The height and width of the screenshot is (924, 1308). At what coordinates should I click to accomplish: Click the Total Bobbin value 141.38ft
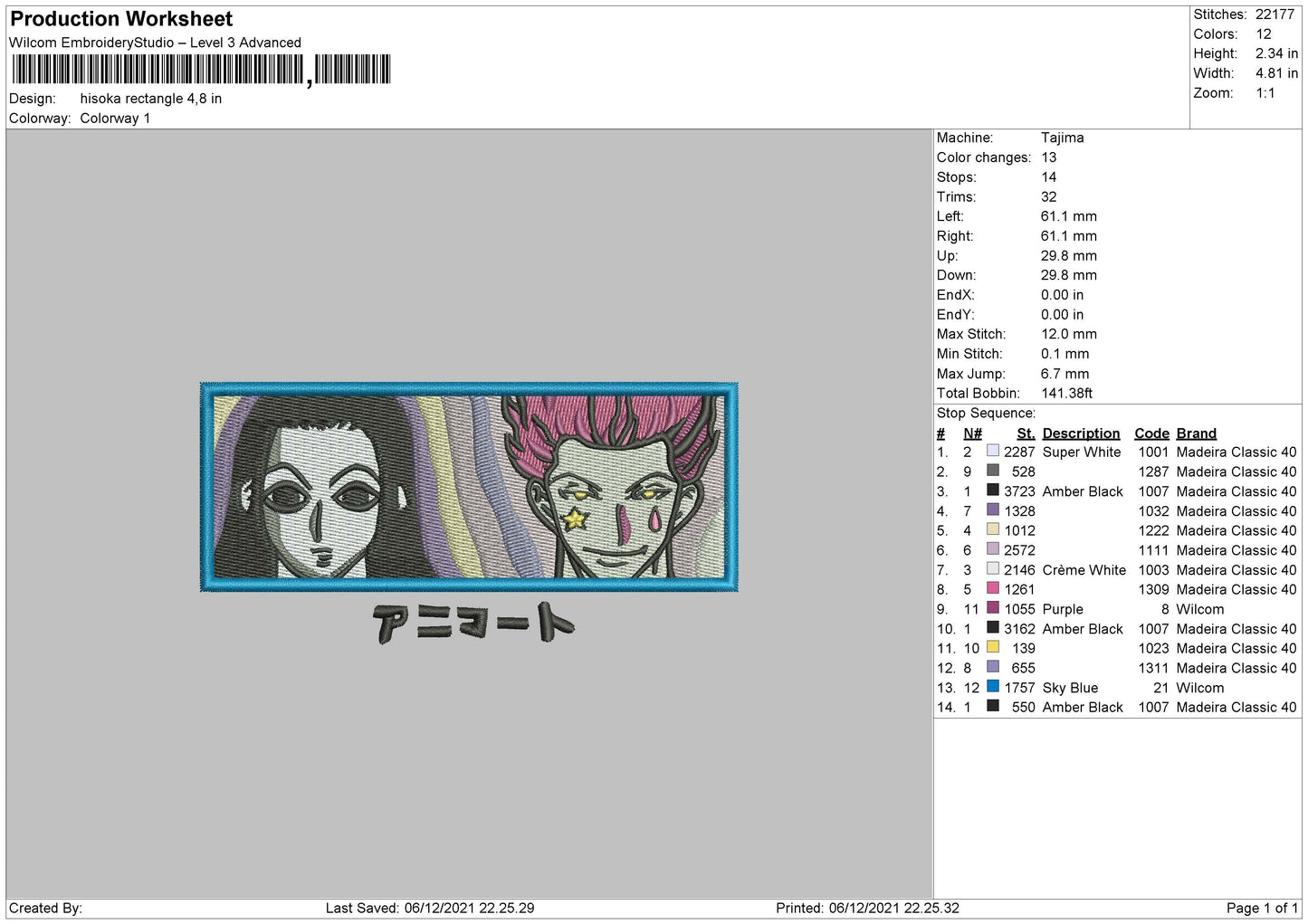(1066, 393)
